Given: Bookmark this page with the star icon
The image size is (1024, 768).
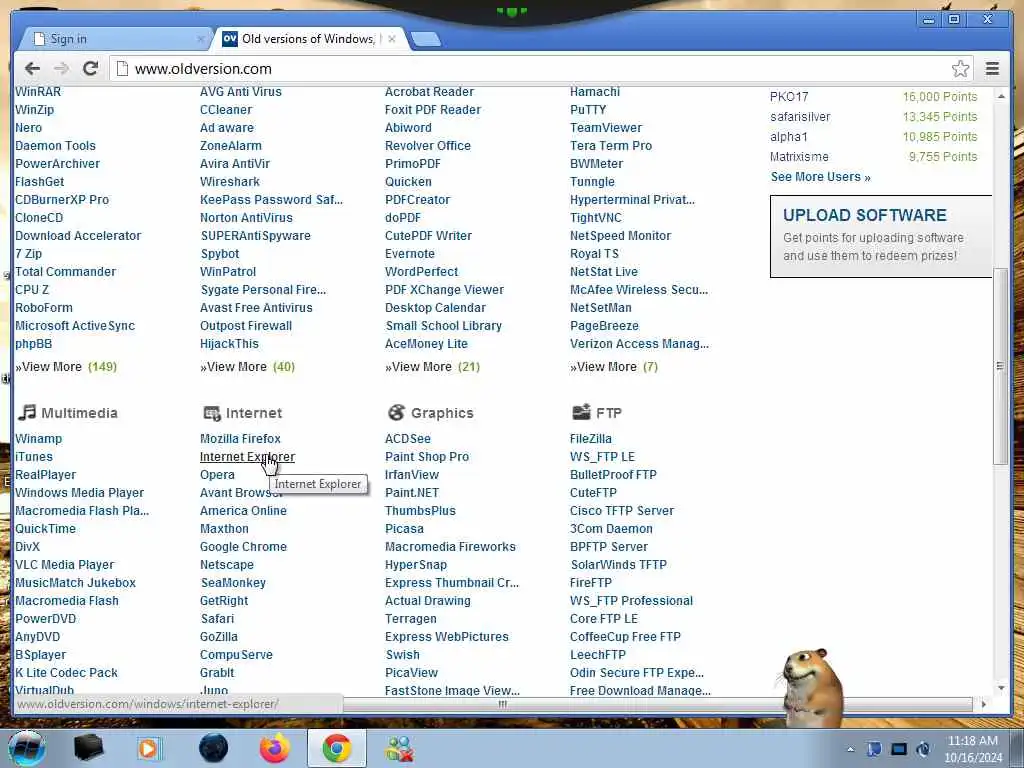Looking at the screenshot, I should (x=960, y=69).
